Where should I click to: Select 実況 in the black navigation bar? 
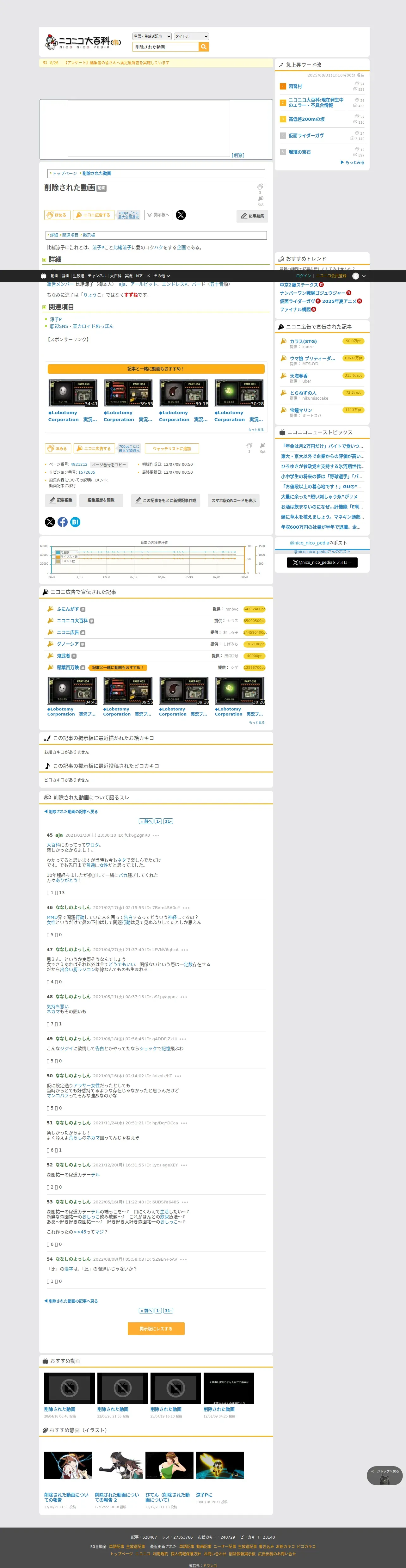[128, 276]
